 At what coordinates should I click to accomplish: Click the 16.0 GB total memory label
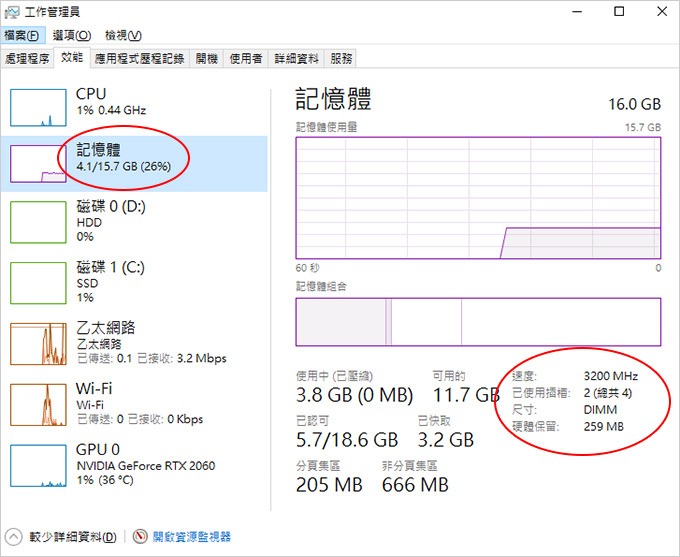click(x=634, y=104)
